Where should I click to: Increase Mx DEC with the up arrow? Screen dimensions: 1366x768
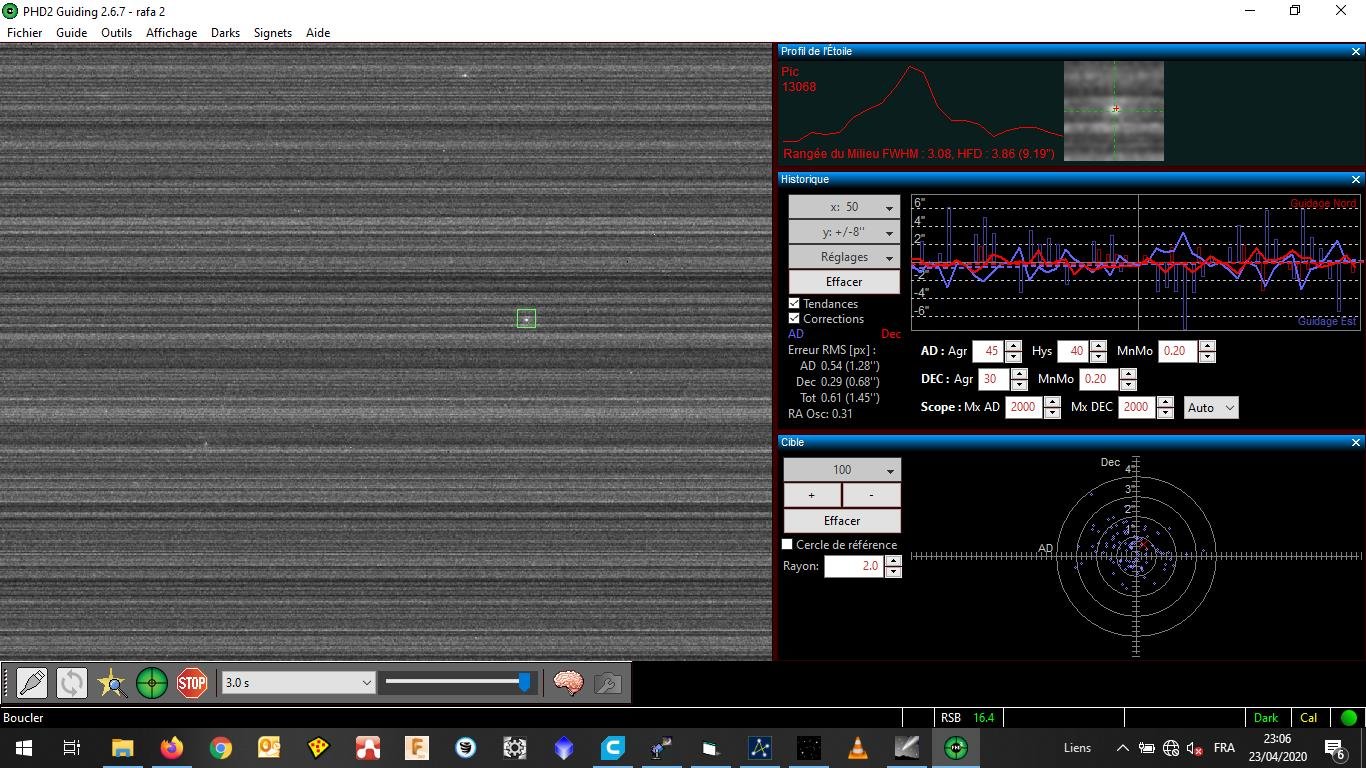tap(1165, 402)
